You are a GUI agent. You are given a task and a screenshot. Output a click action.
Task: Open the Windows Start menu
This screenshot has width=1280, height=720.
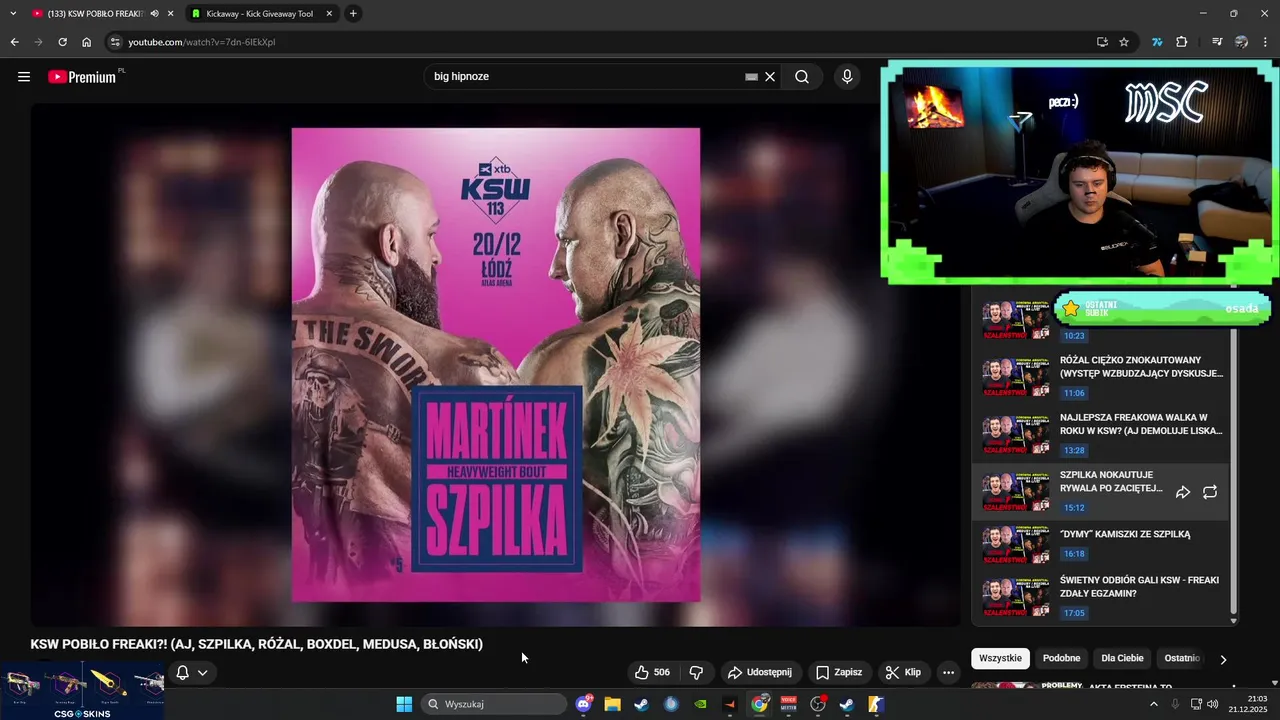pos(404,704)
